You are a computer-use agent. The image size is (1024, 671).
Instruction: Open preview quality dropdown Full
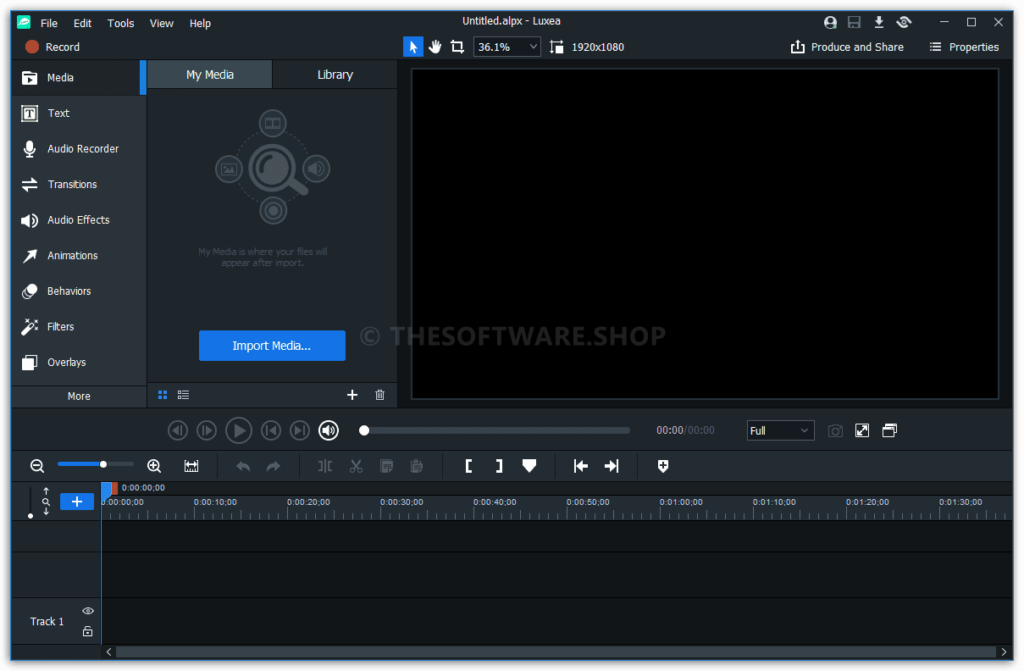780,431
